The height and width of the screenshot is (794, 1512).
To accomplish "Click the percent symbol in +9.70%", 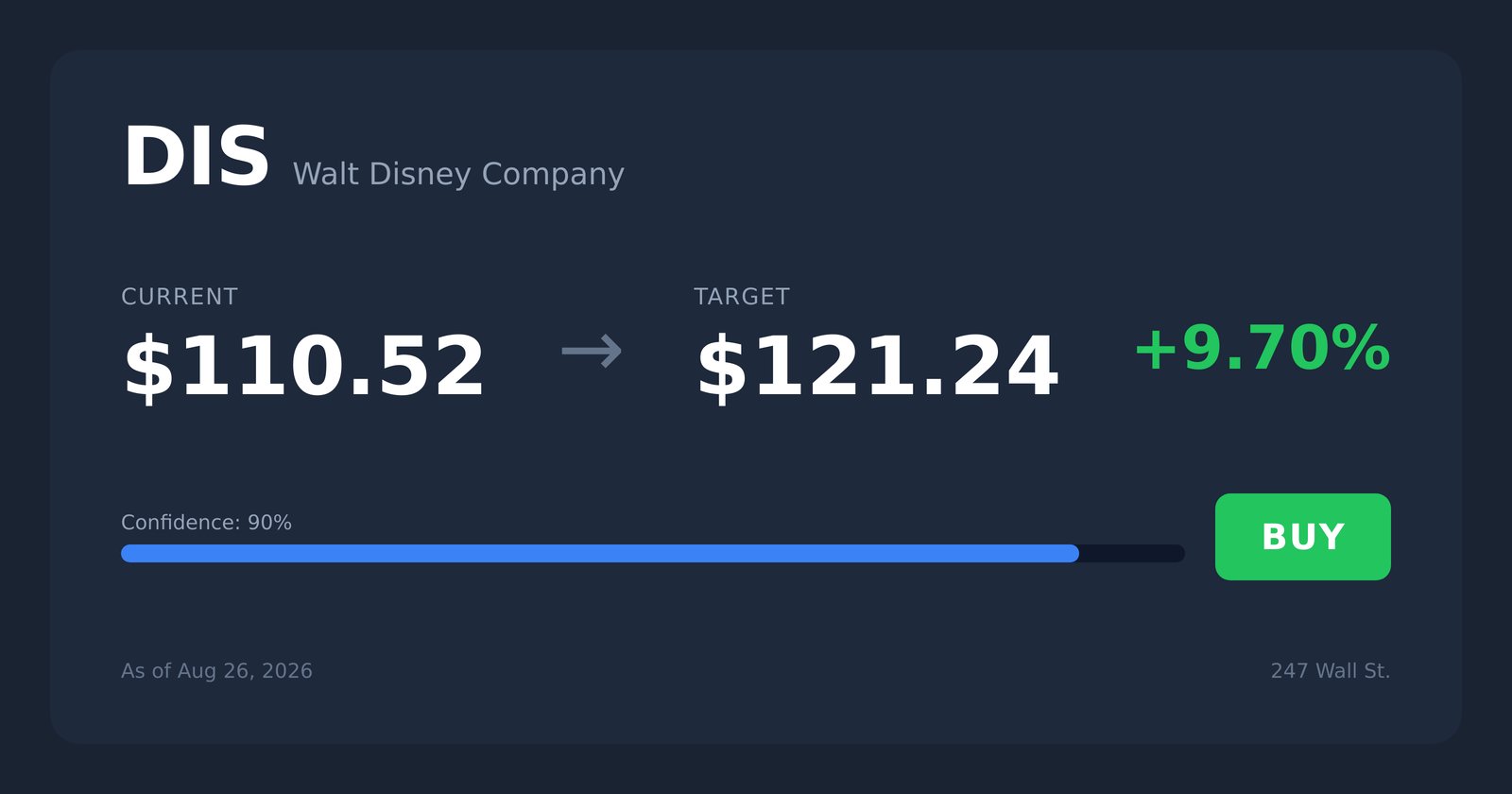I will [x=1361, y=349].
